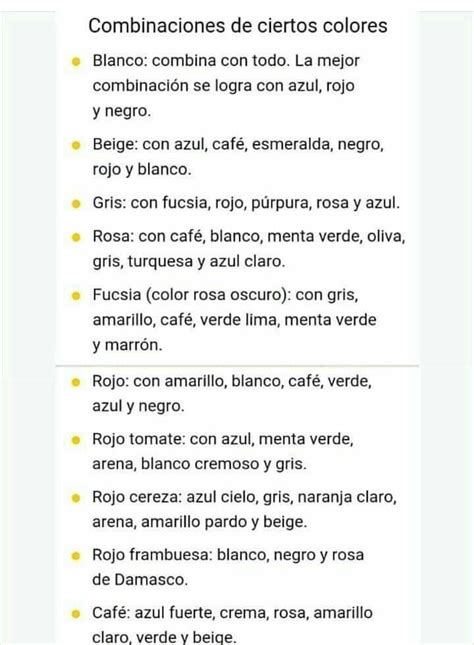This screenshot has height=645, width=474.
Task: Click the yellow bullet beside Blanco
Action: [x=76, y=62]
